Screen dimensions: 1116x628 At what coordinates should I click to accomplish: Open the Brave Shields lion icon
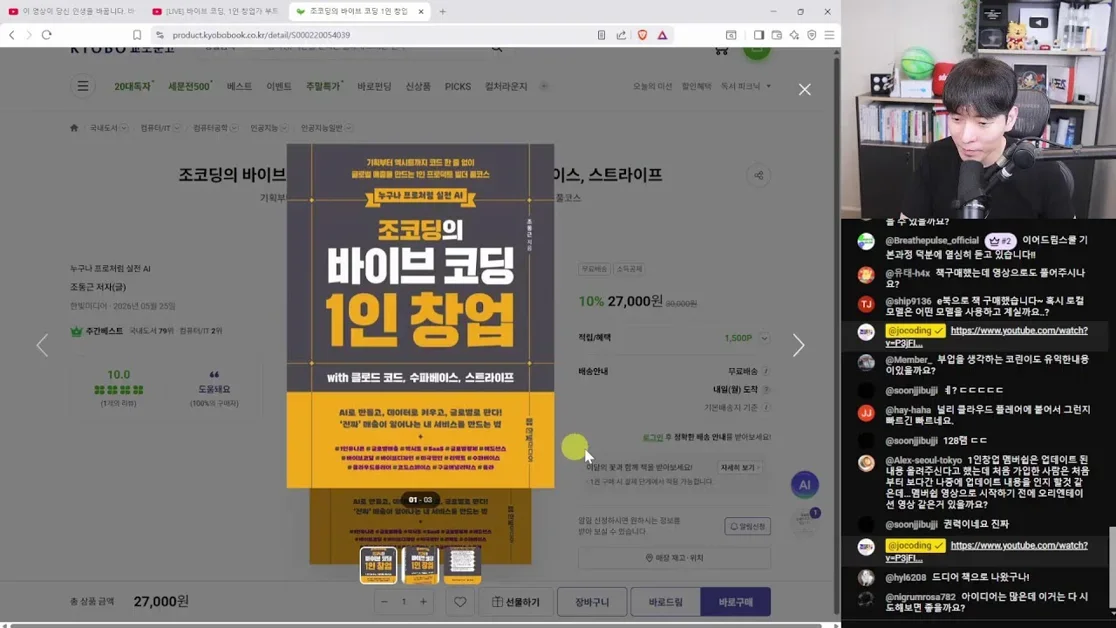coord(643,35)
